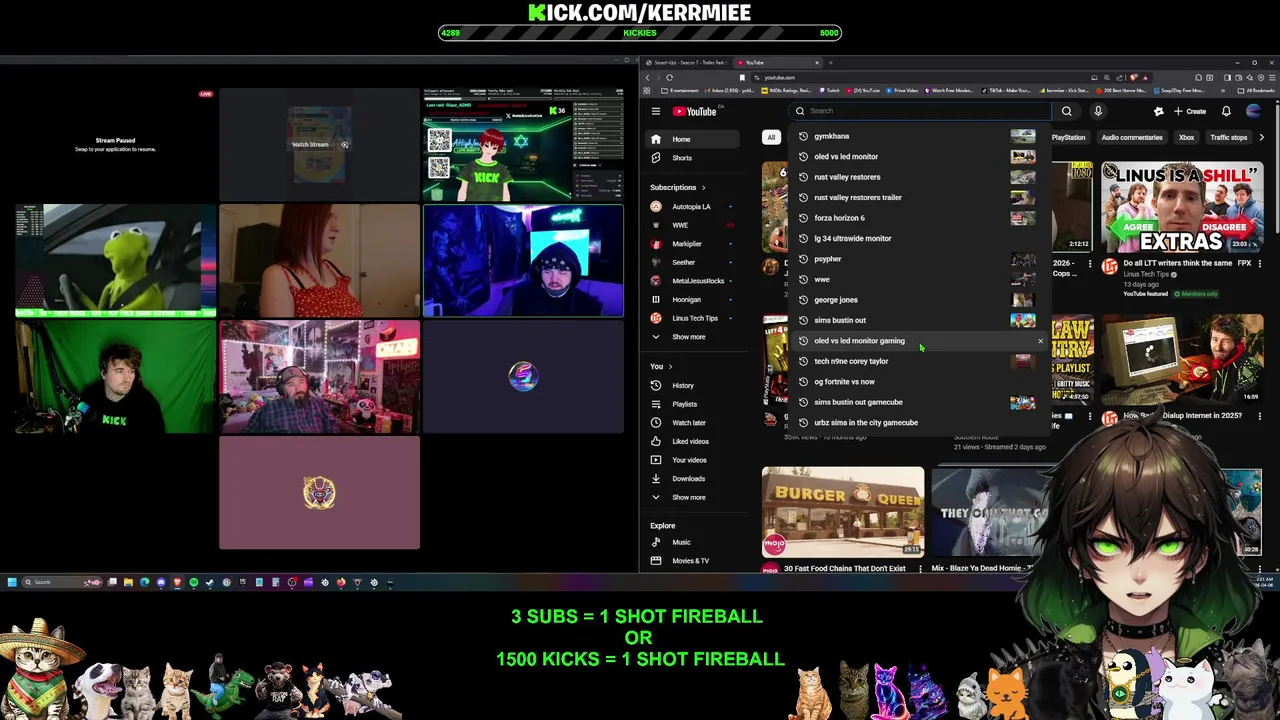Viewport: 1280px width, 720px height.
Task: Click the YouTube logo
Action: 695,111
